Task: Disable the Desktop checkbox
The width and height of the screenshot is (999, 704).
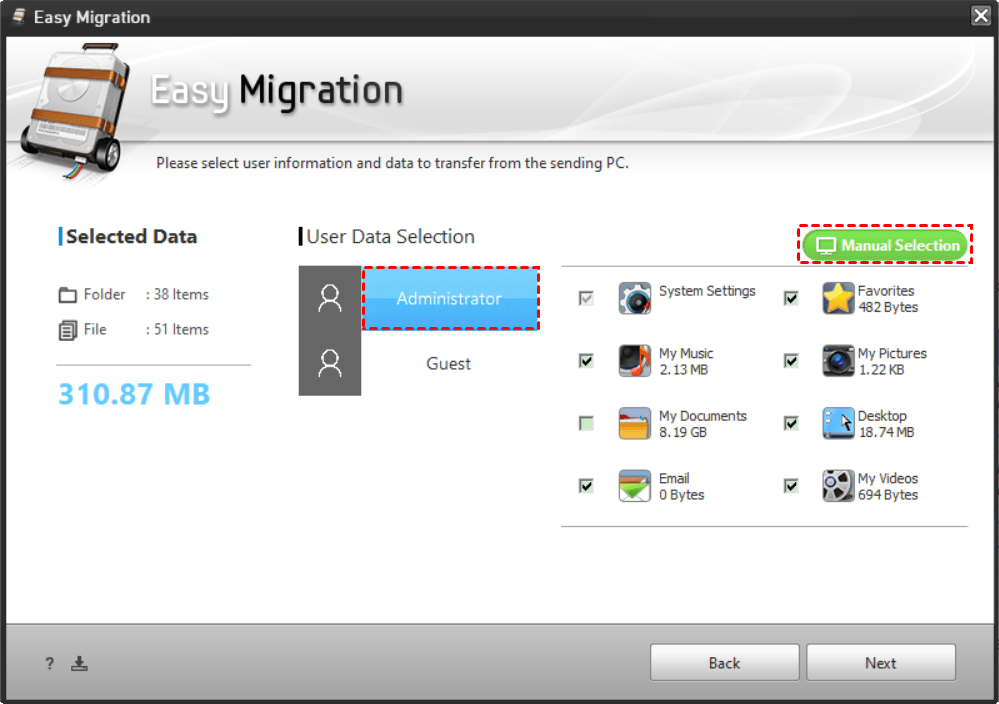Action: click(x=791, y=424)
